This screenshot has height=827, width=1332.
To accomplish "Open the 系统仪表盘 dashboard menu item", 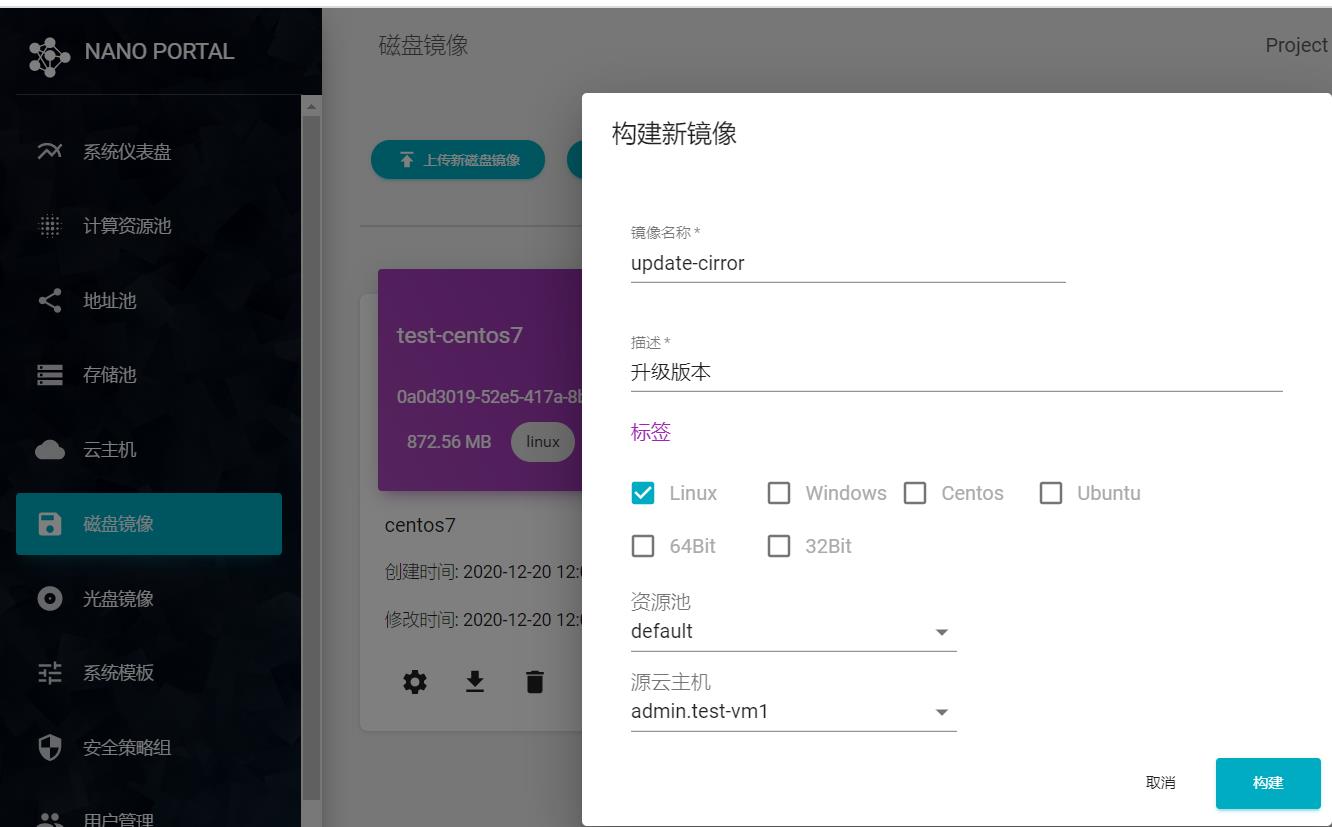I will tap(149, 152).
